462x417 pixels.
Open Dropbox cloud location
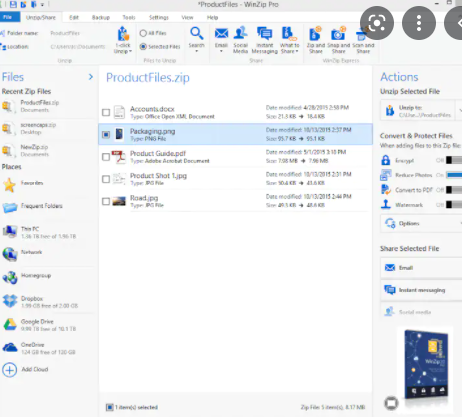coord(40,302)
